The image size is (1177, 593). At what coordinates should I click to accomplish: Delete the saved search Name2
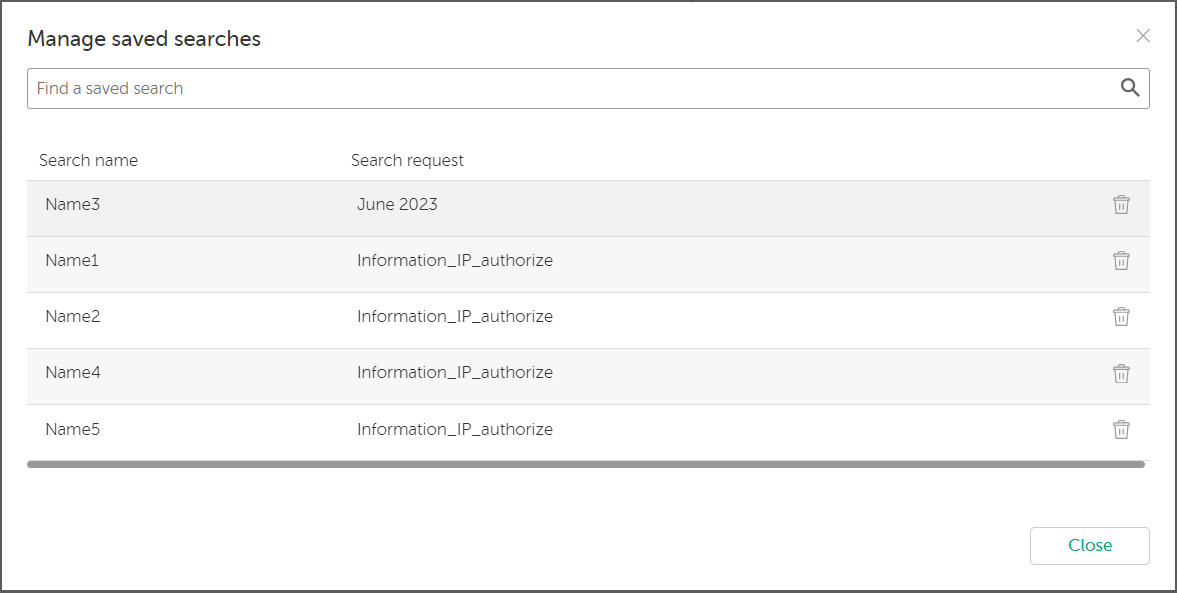pos(1121,316)
